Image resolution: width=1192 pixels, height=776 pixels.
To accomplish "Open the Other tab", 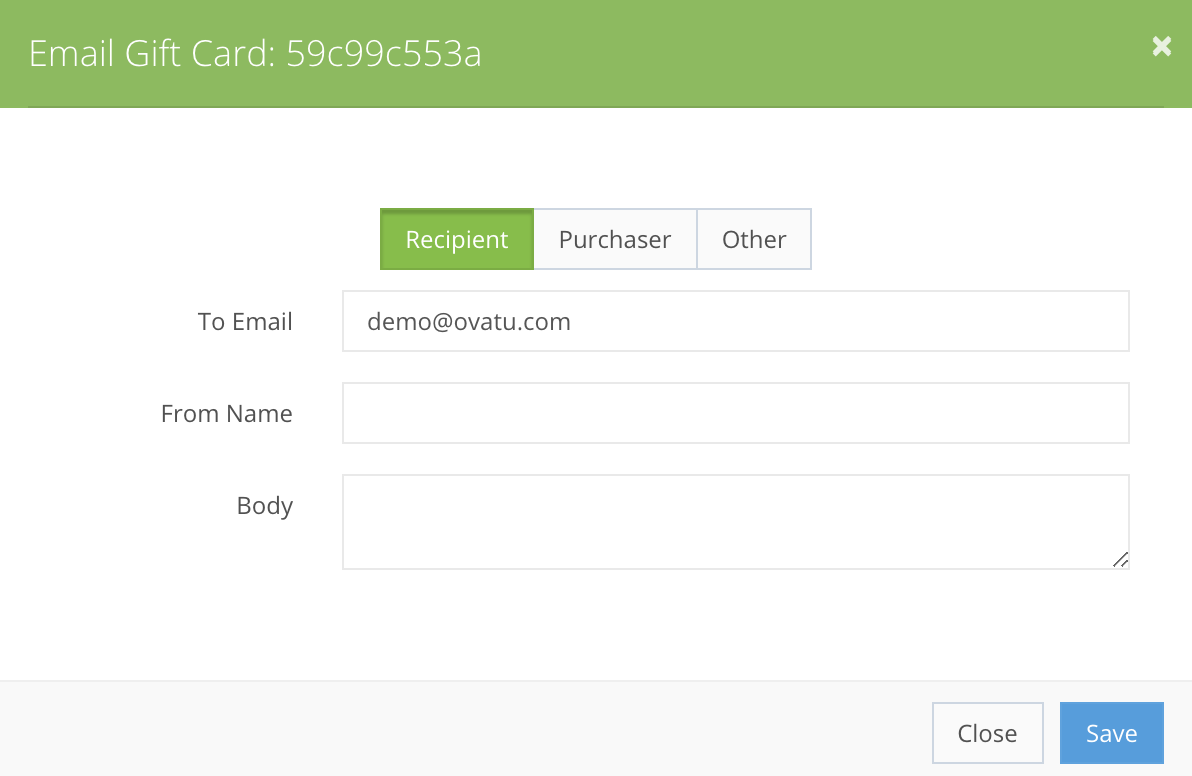I will pos(754,239).
